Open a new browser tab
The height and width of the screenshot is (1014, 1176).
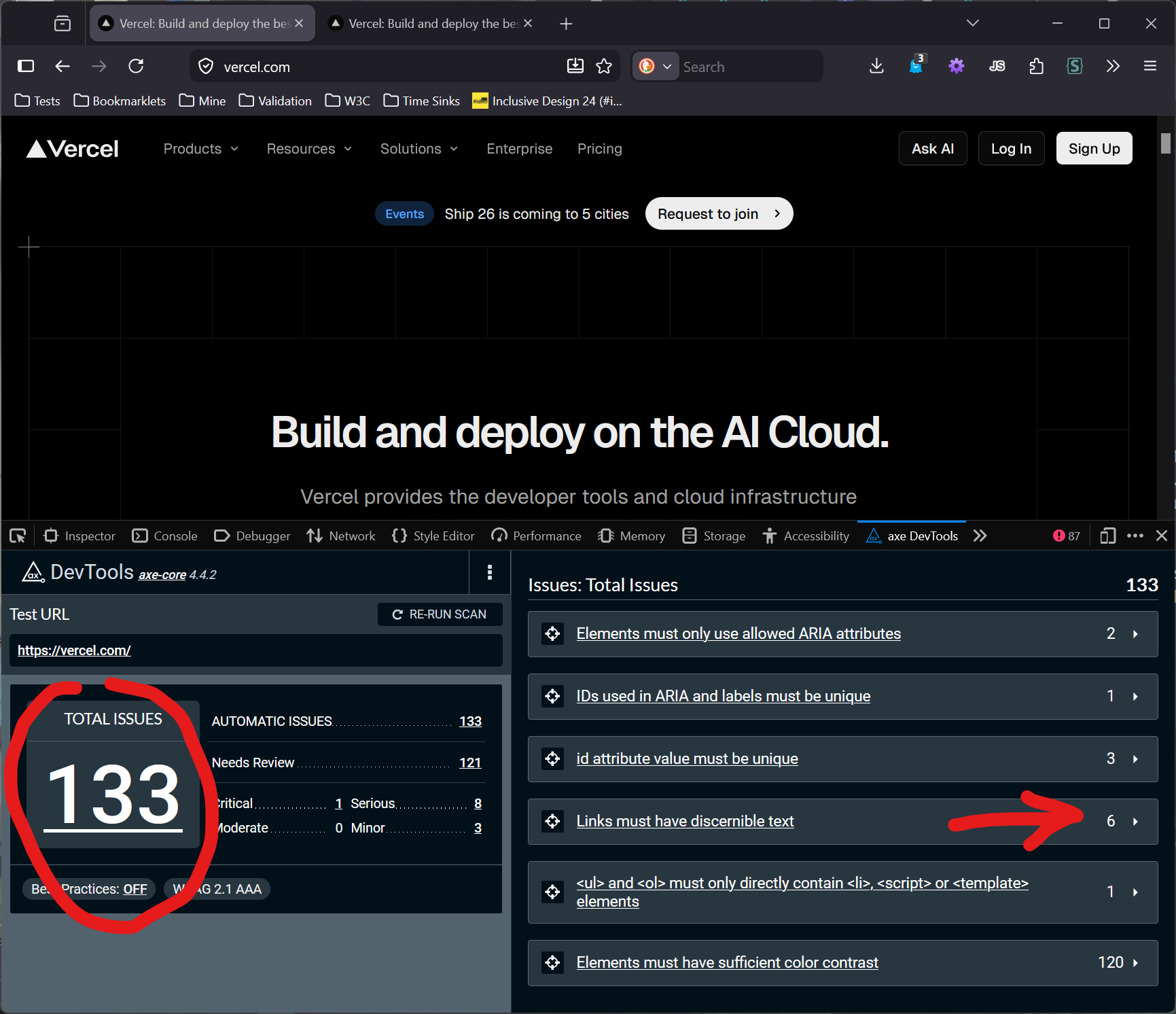566,24
